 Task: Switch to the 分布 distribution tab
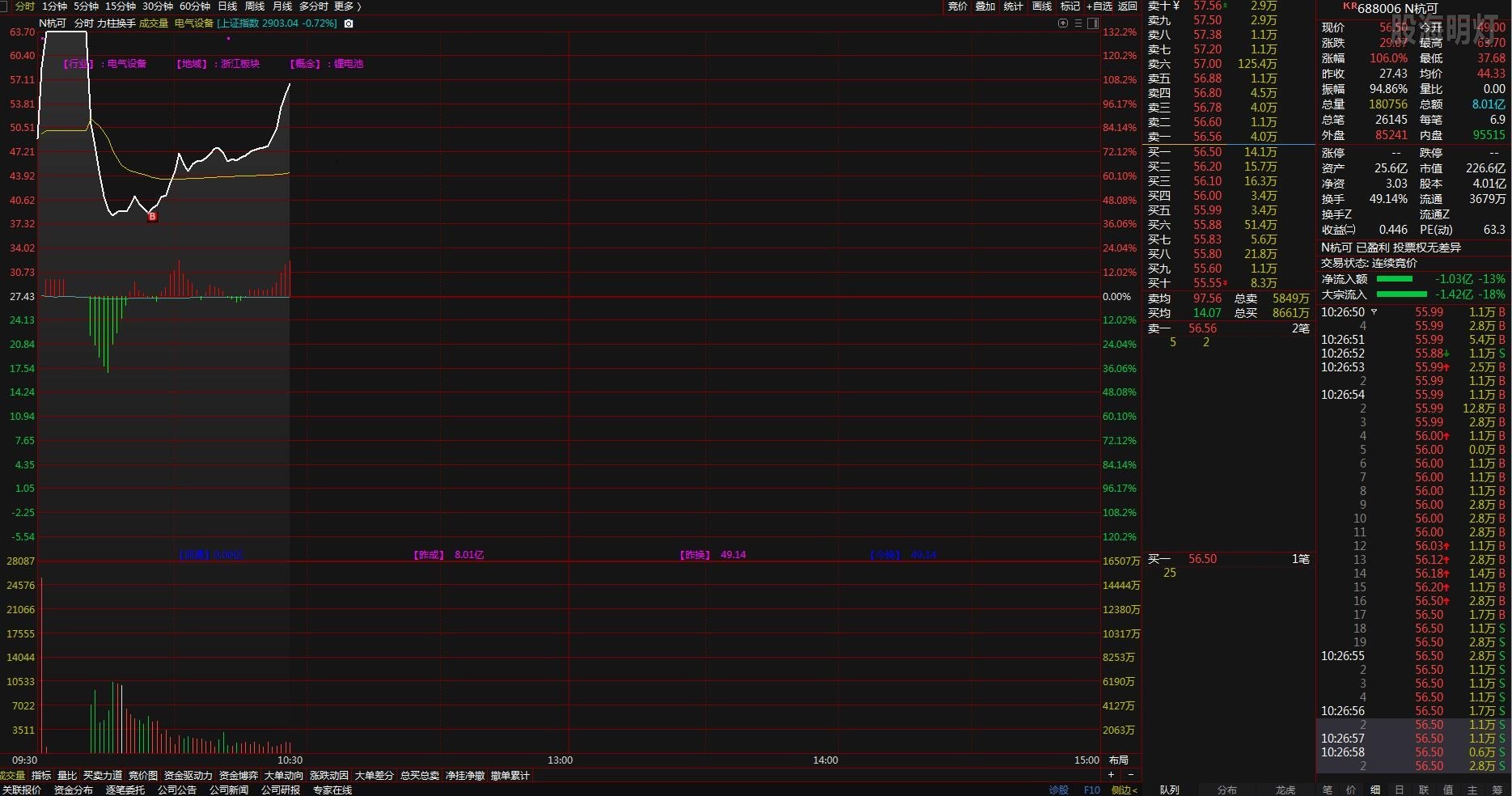(1227, 790)
